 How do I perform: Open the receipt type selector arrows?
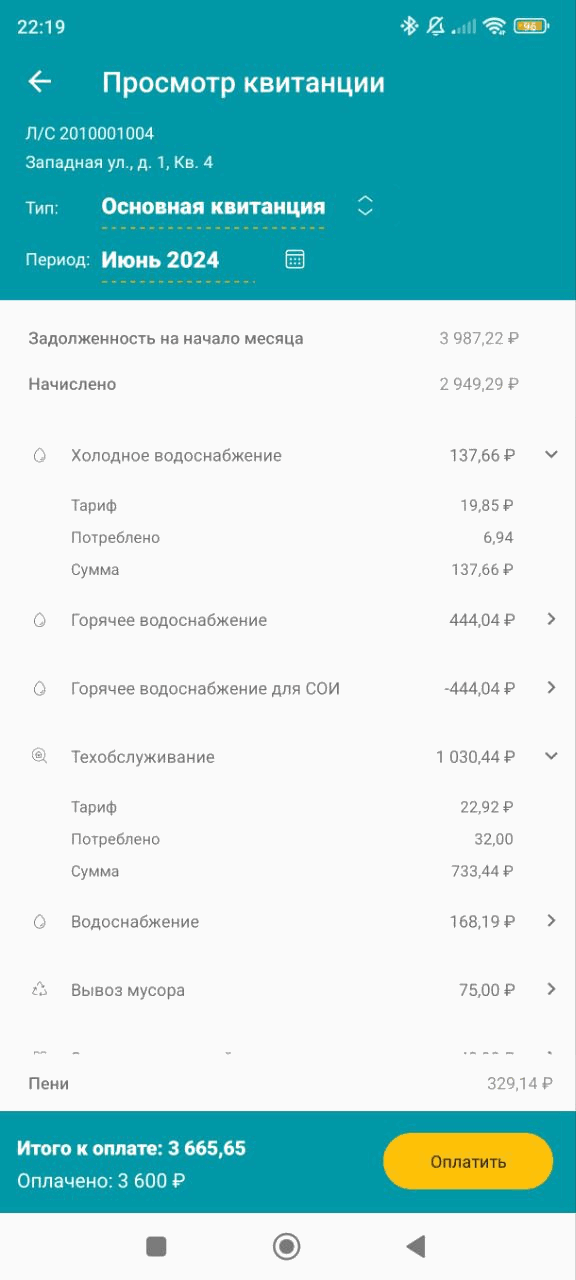(365, 206)
